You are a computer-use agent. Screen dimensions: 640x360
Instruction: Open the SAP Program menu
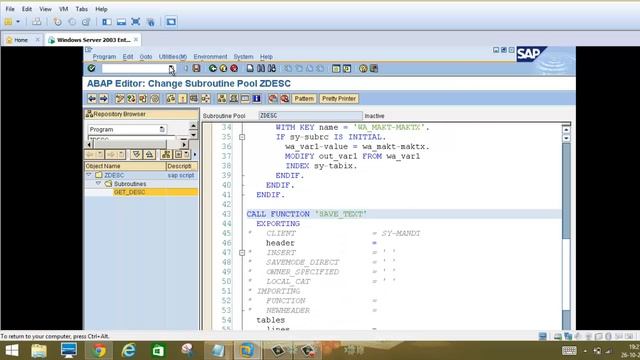(104, 57)
